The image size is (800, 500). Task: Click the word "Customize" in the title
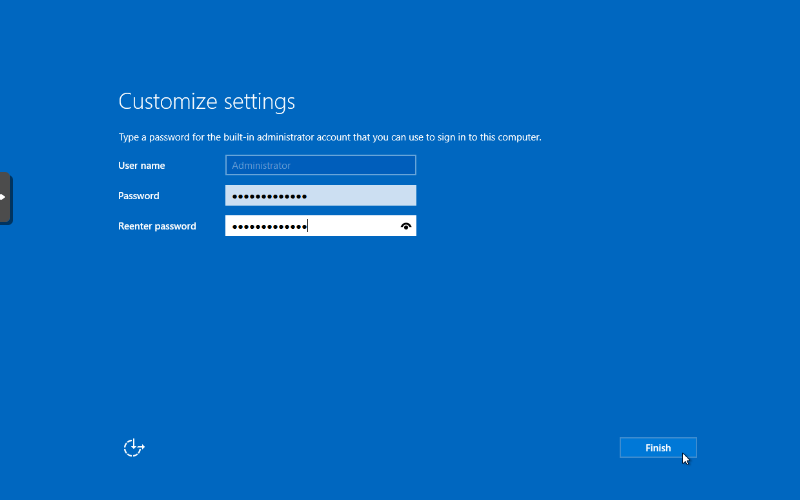[x=168, y=102]
